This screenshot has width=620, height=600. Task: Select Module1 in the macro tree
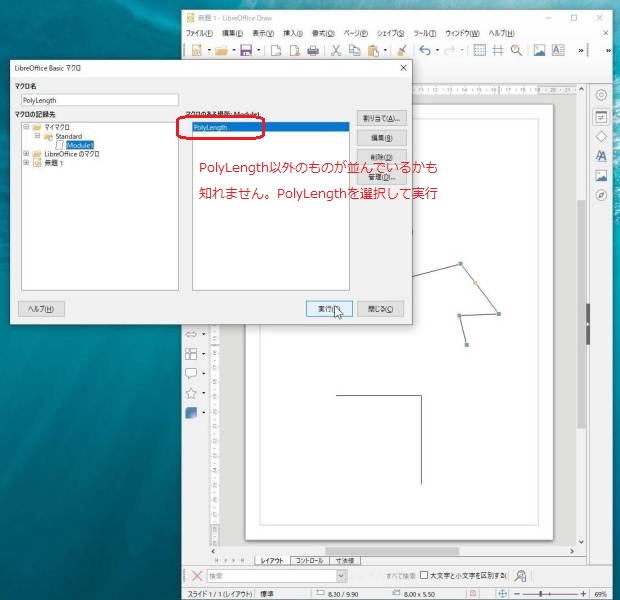click(x=80, y=145)
